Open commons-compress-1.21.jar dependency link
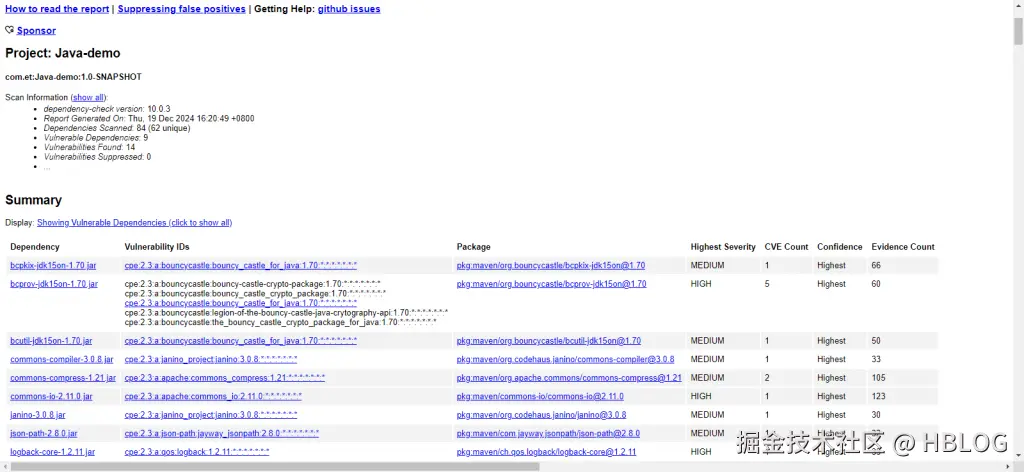This screenshot has height=472, width=1024. (63, 378)
